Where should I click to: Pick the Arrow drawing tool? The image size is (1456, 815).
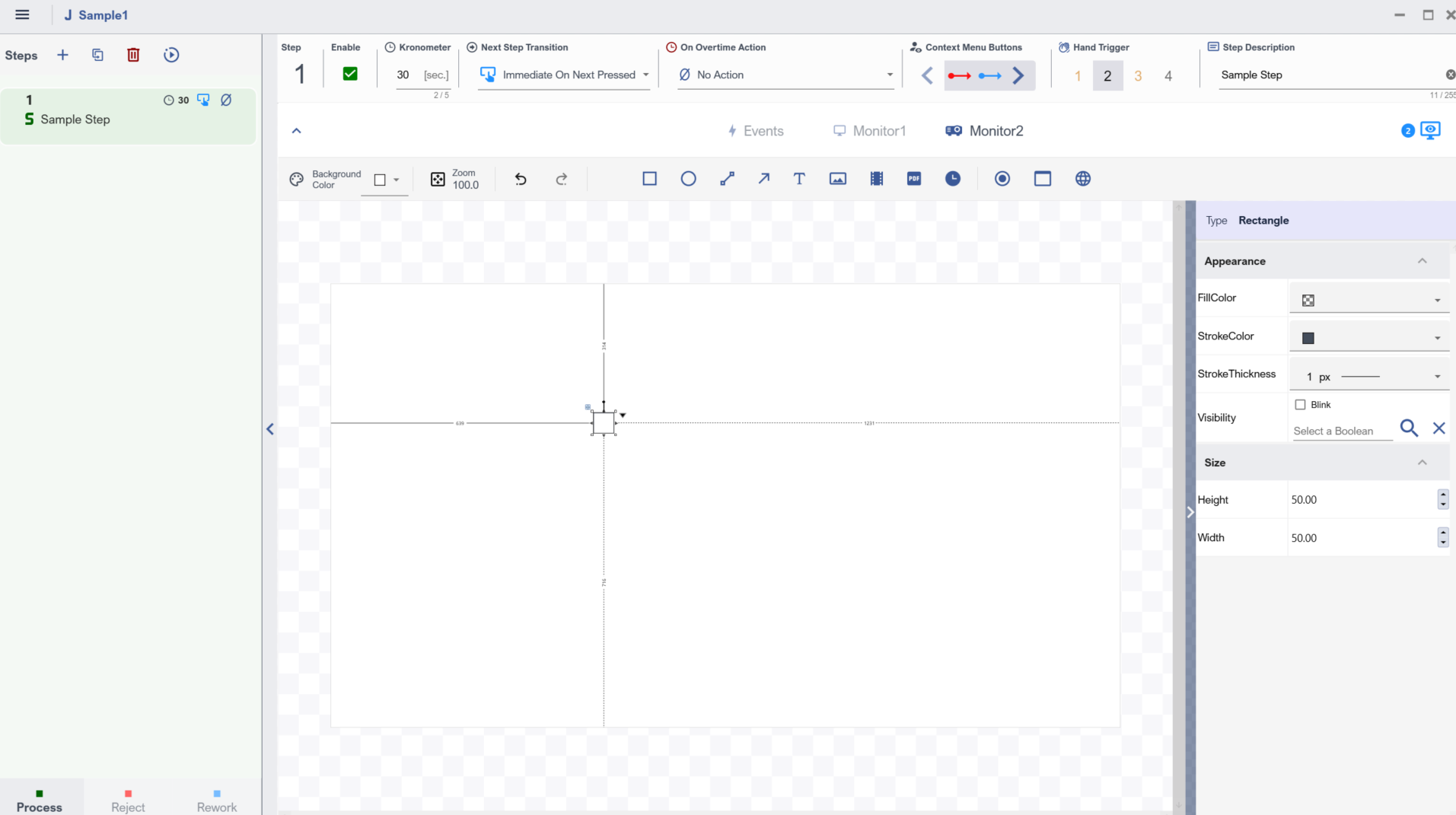(763, 179)
